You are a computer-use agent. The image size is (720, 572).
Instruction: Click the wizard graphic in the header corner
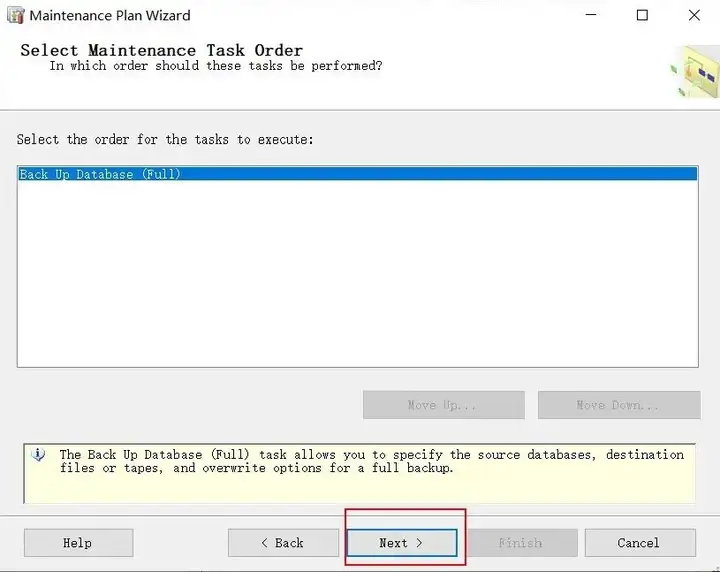click(x=696, y=73)
